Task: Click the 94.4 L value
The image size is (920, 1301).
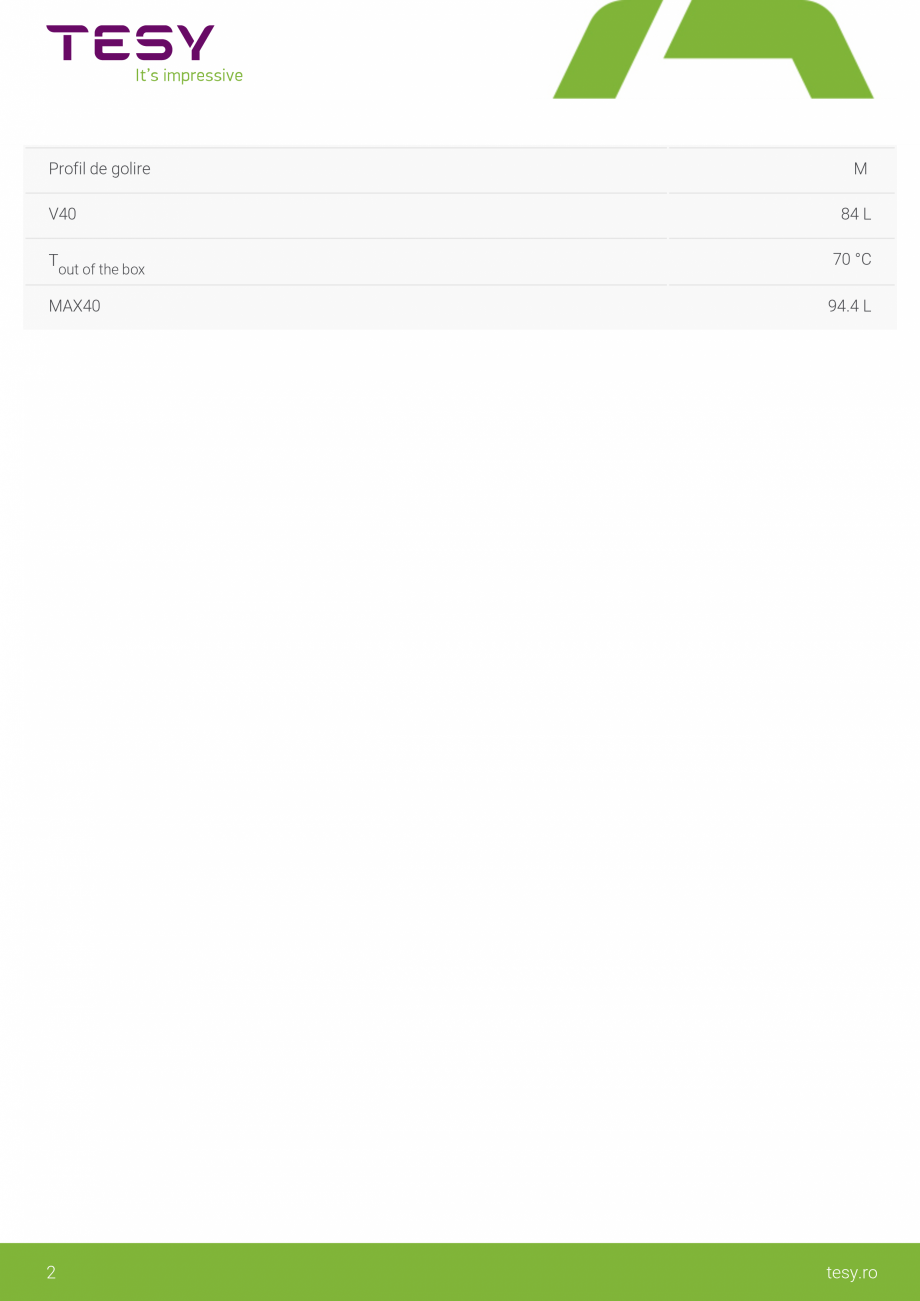Action: click(x=849, y=306)
